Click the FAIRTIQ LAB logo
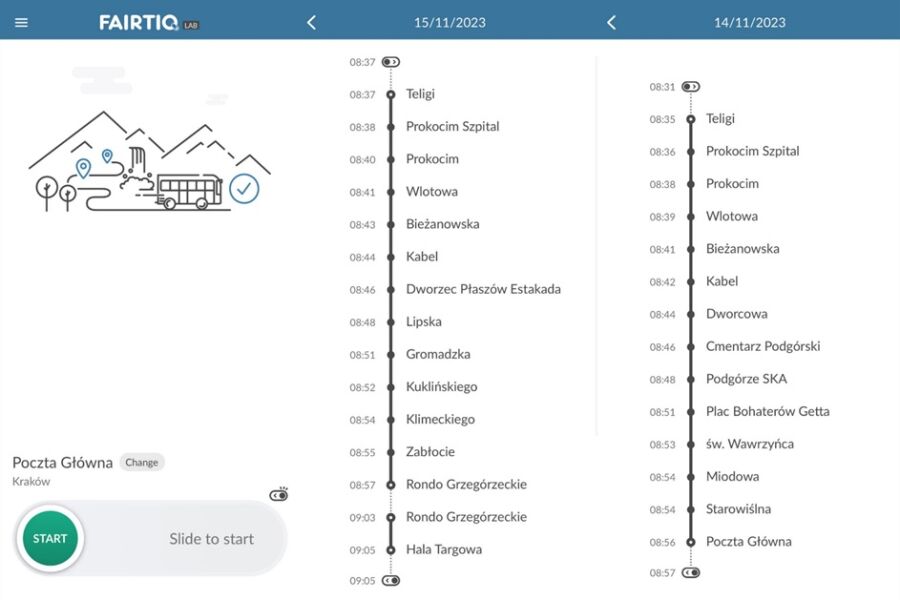Screen dimensions: 900x600 tap(149, 22)
